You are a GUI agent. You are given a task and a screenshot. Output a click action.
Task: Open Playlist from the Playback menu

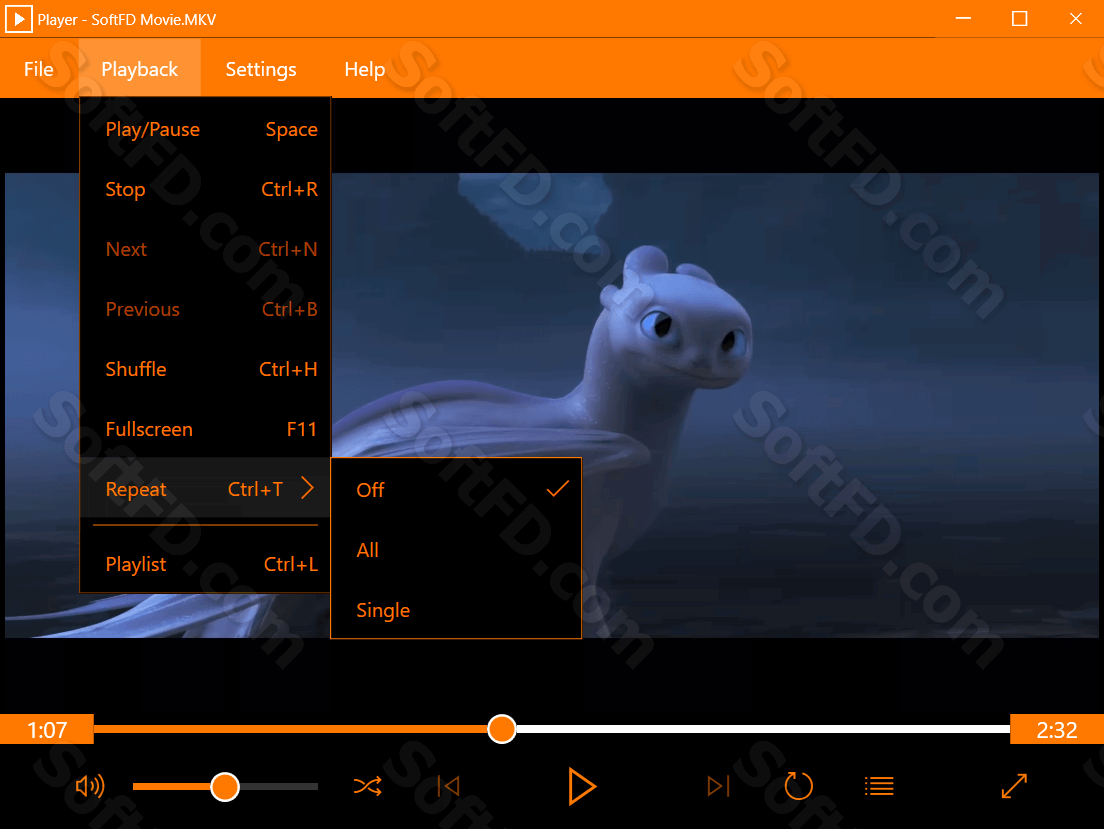coord(206,564)
